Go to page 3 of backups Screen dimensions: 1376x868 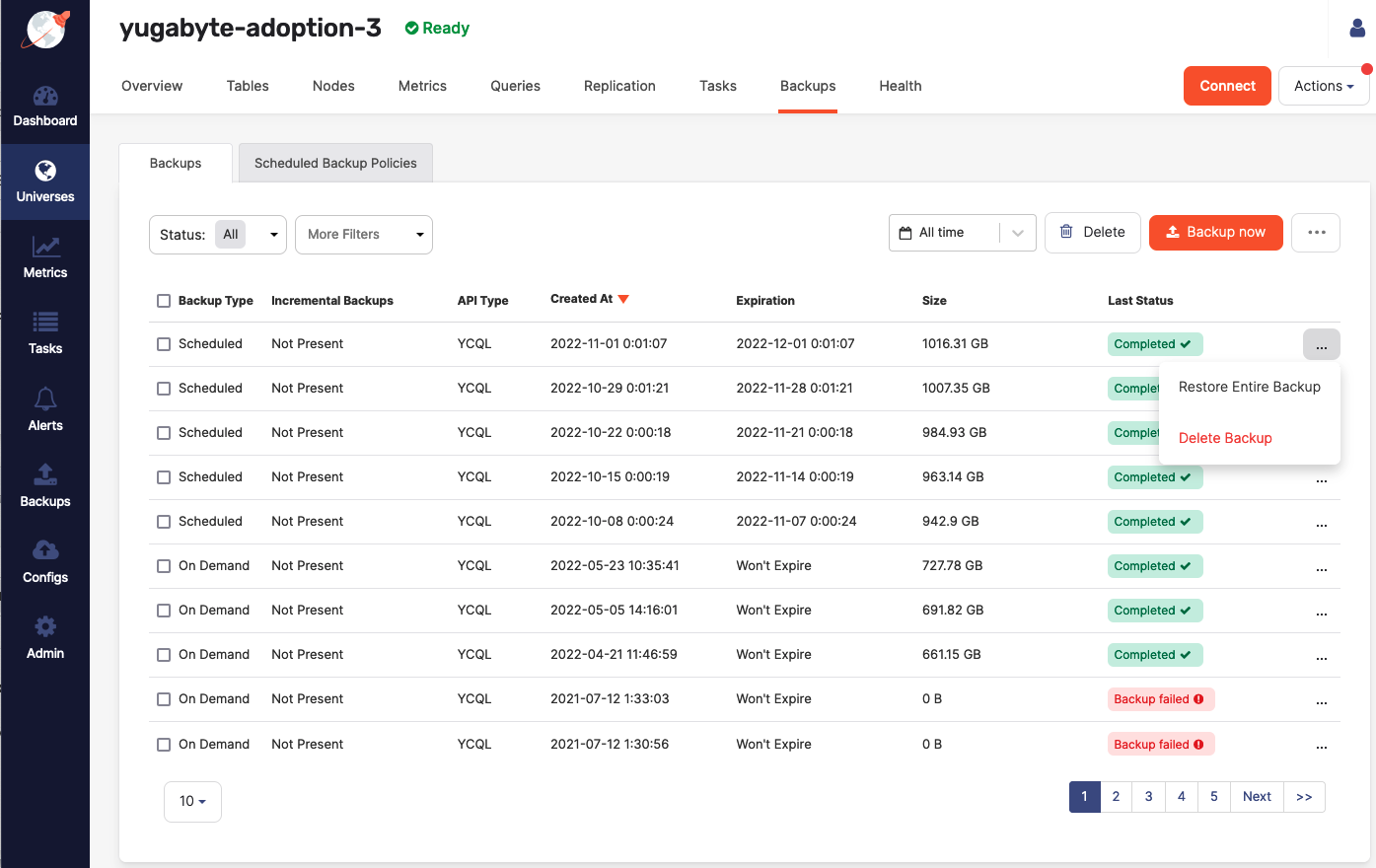click(x=1148, y=797)
